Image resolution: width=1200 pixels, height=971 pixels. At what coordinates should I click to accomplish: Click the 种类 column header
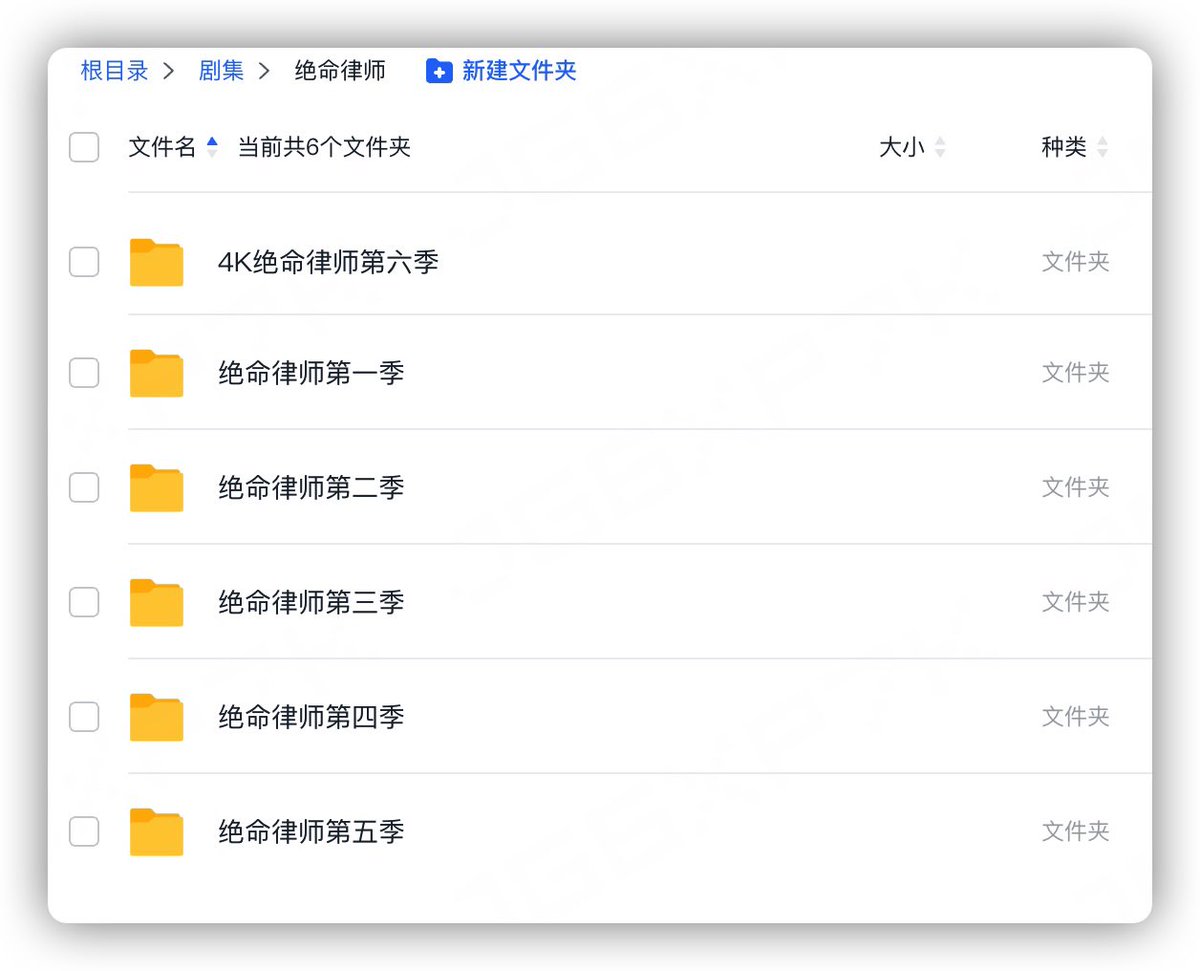[x=1064, y=147]
